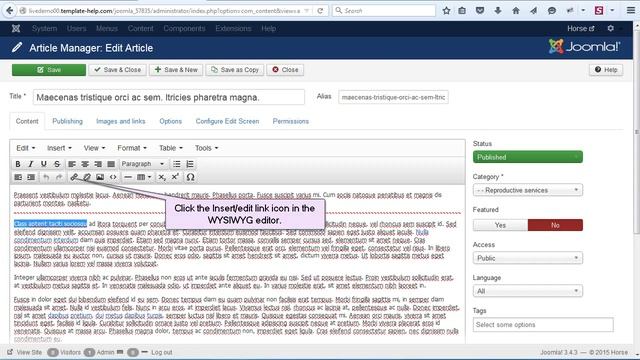640x360 pixels.
Task: Click the Save as Copy button
Action: (235, 70)
